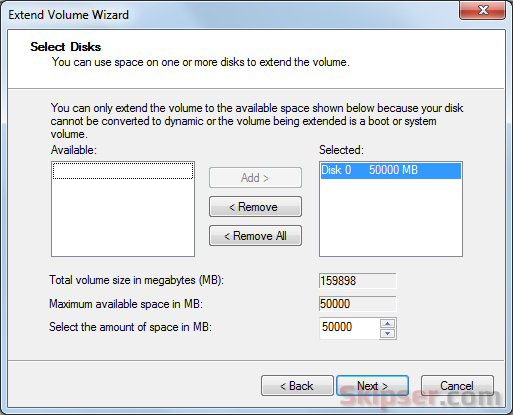Click the grayed-out Add button
The height and width of the screenshot is (415, 513).
(x=255, y=178)
